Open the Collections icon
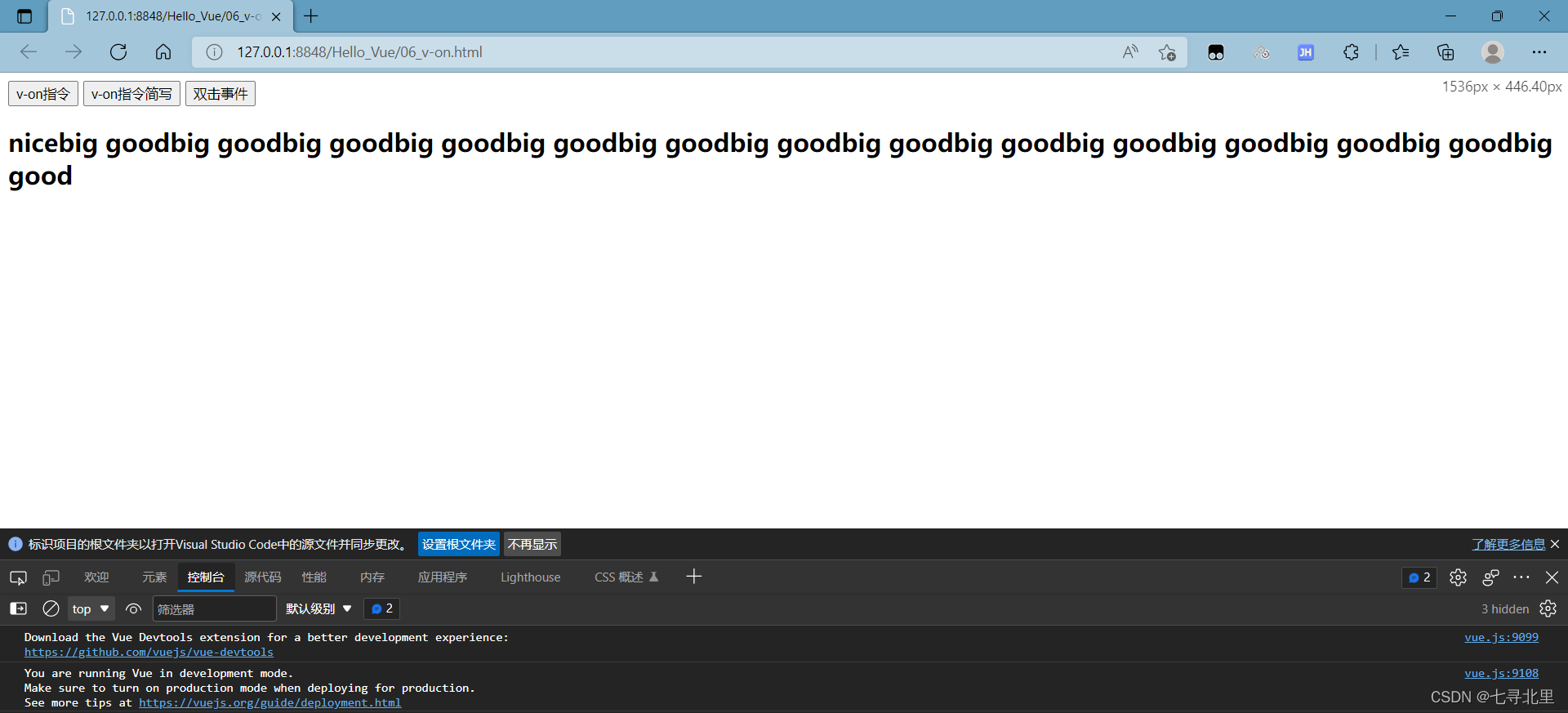This screenshot has height=713, width=1568. pos(1445,52)
